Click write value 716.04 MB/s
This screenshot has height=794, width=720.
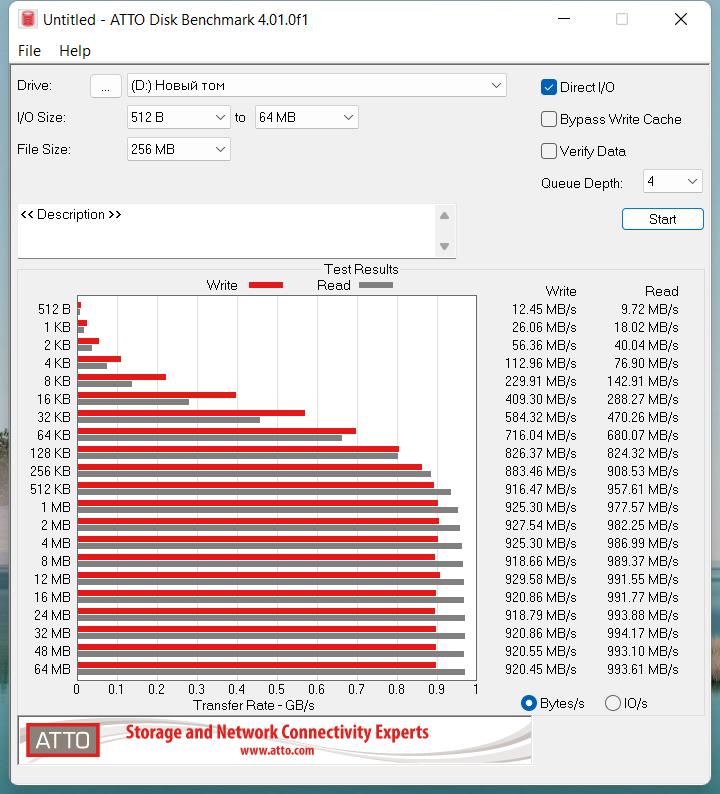tap(541, 435)
